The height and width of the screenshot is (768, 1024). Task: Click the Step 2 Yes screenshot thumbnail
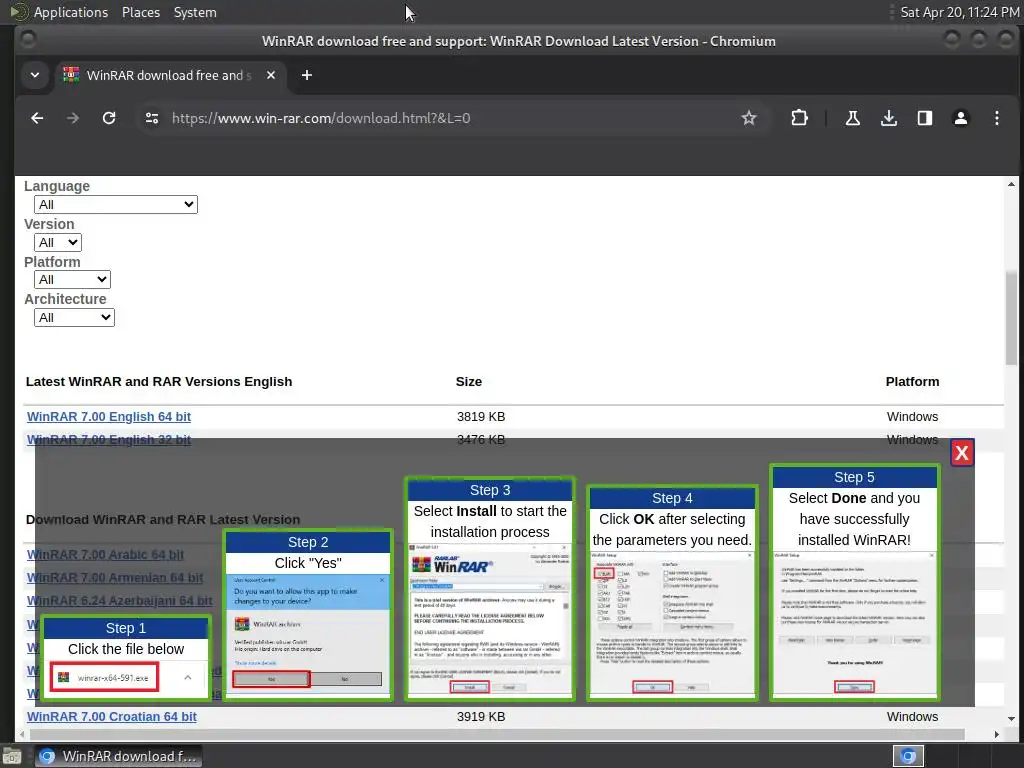tap(308, 635)
